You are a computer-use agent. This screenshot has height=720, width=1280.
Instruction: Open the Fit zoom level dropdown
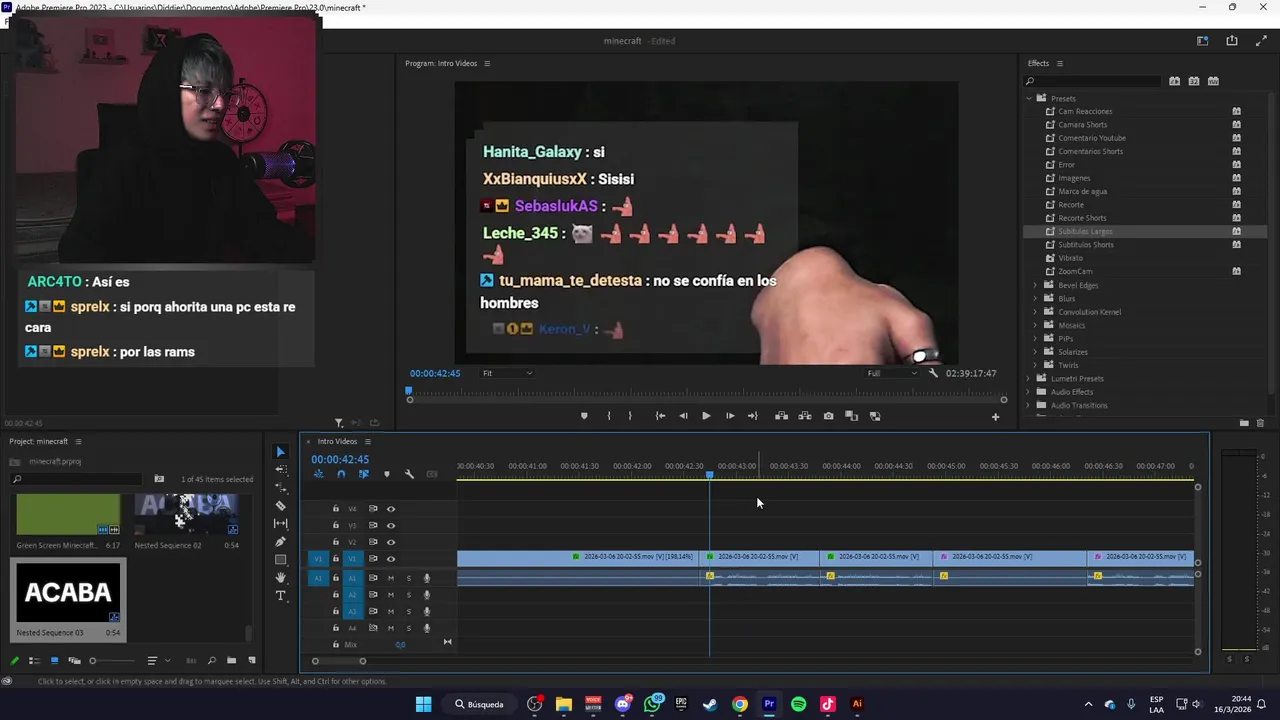coord(508,373)
